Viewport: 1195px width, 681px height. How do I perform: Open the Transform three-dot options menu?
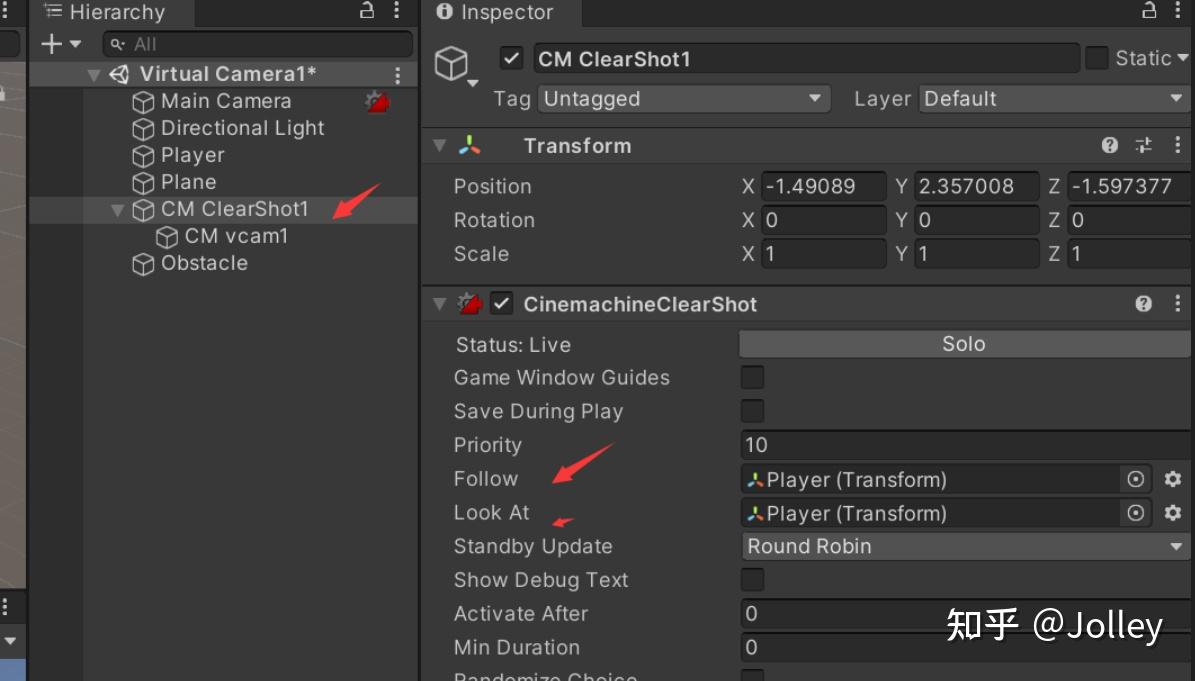(x=1177, y=145)
